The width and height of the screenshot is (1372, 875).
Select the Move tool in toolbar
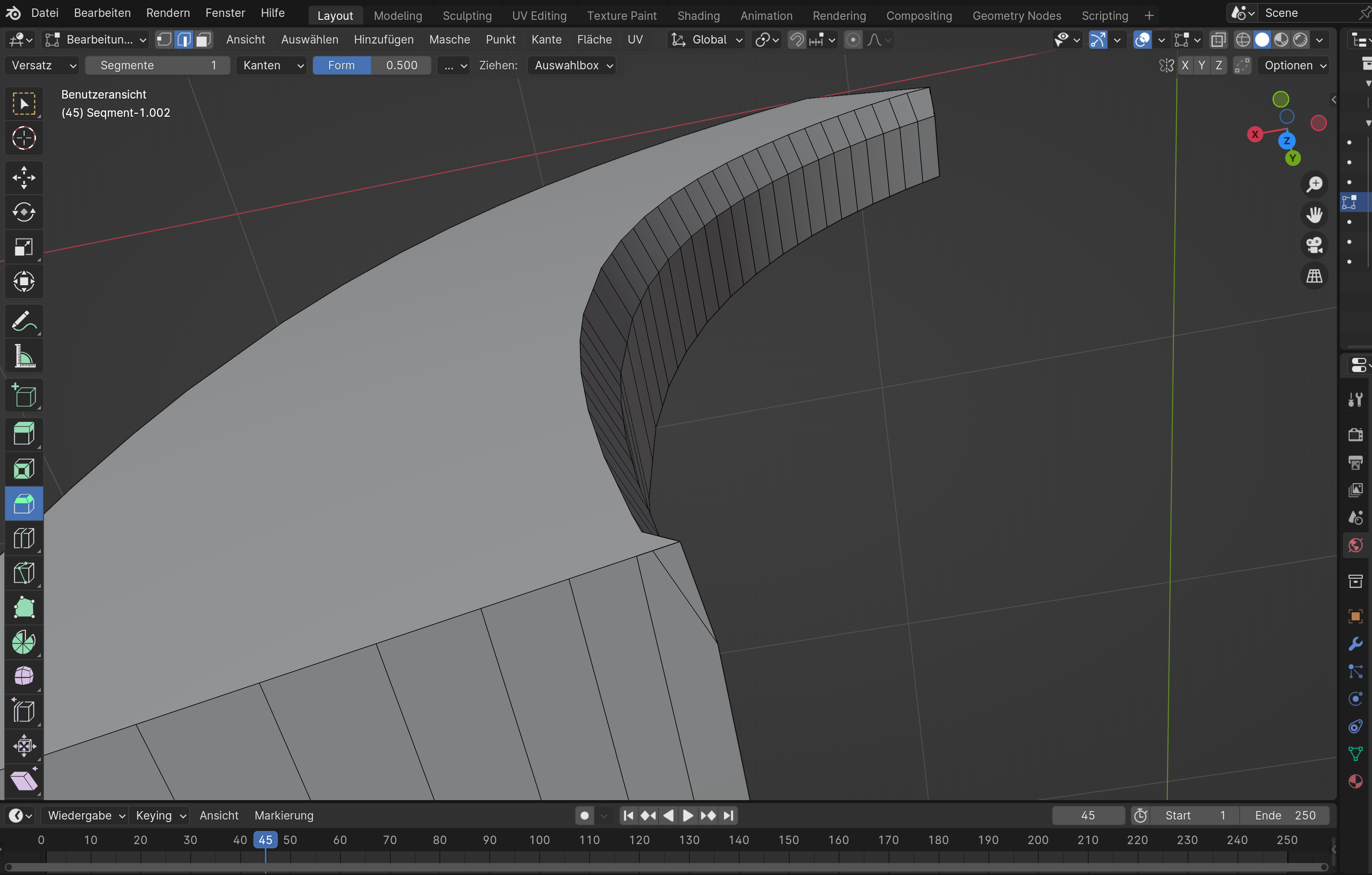(x=23, y=177)
